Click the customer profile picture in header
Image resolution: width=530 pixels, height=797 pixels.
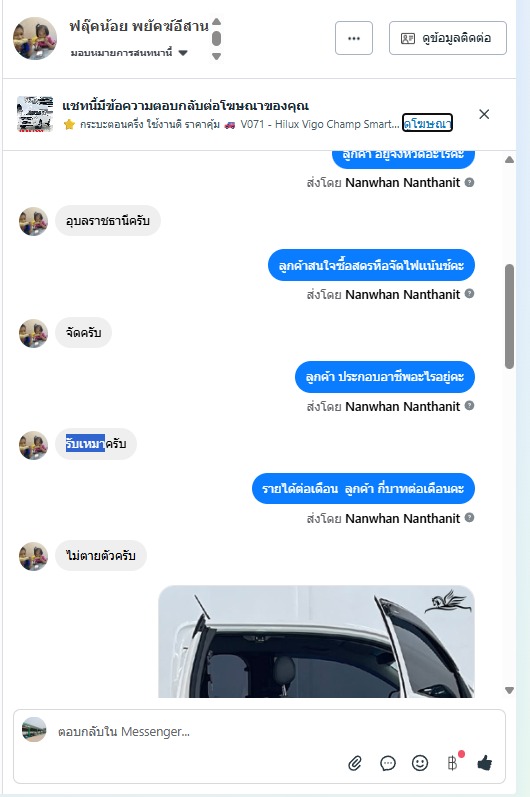pyautogui.click(x=35, y=38)
